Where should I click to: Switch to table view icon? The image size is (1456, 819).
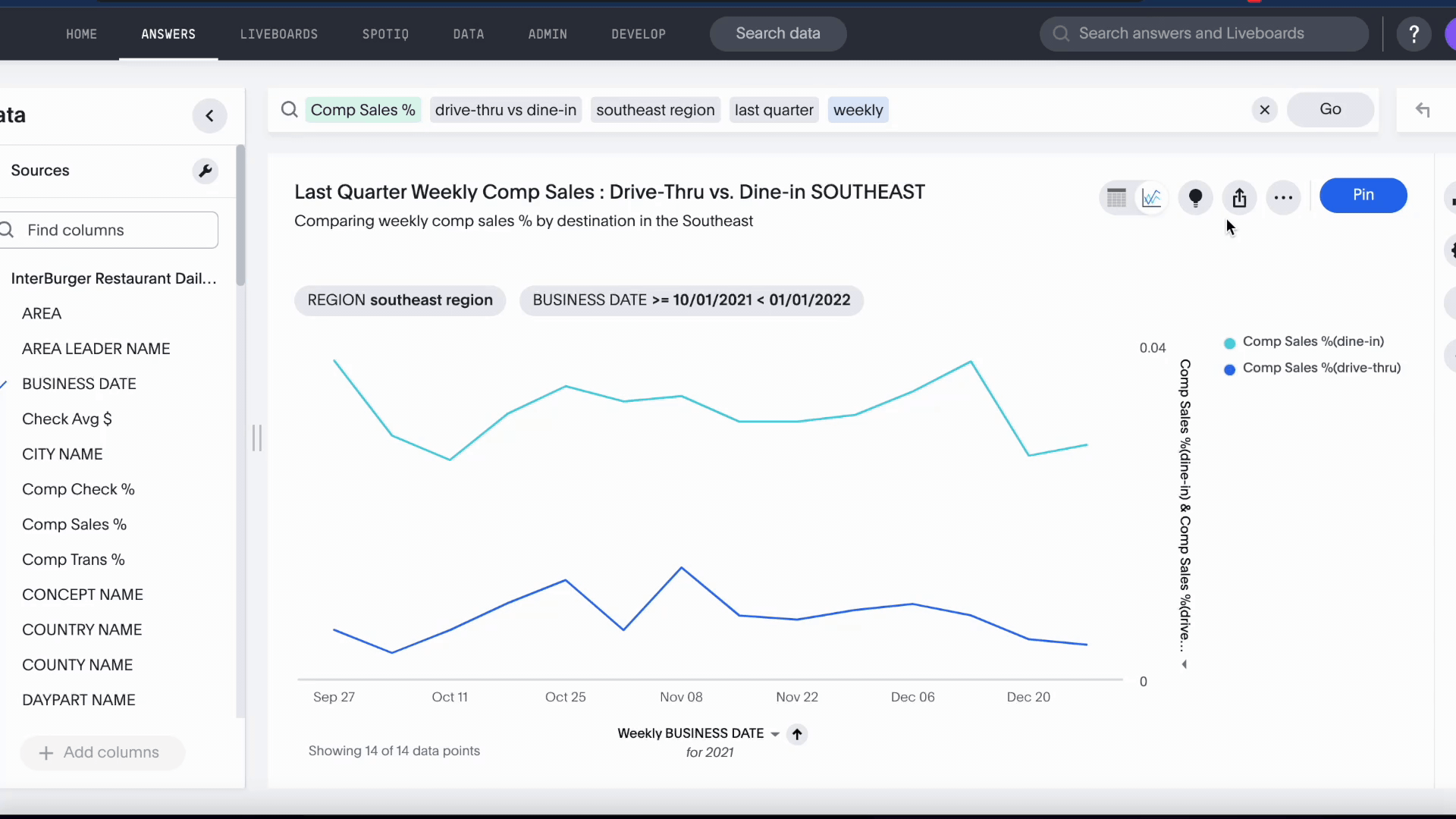coord(1116,198)
